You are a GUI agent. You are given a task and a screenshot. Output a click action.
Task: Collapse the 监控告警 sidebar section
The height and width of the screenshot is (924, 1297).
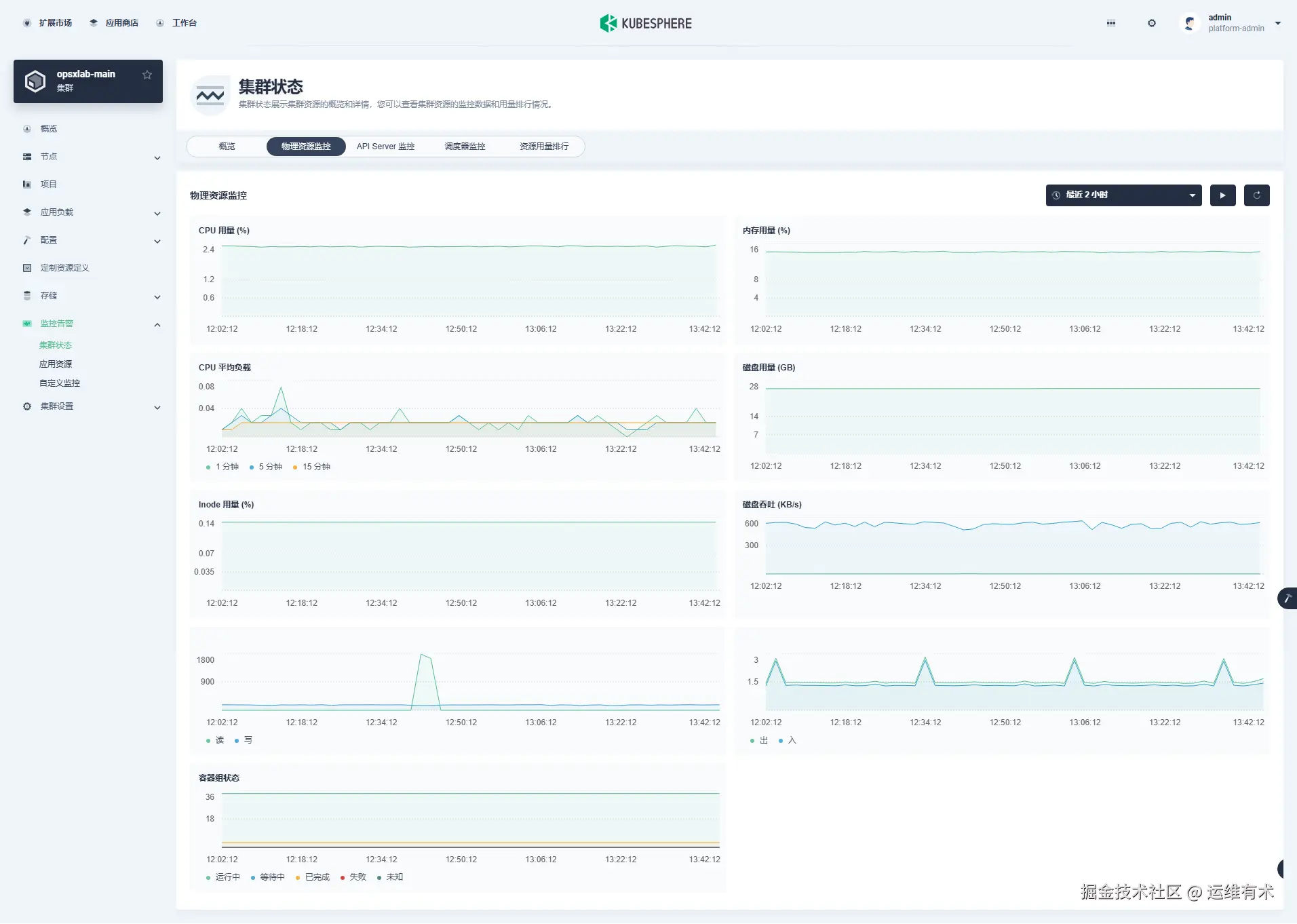tap(157, 324)
